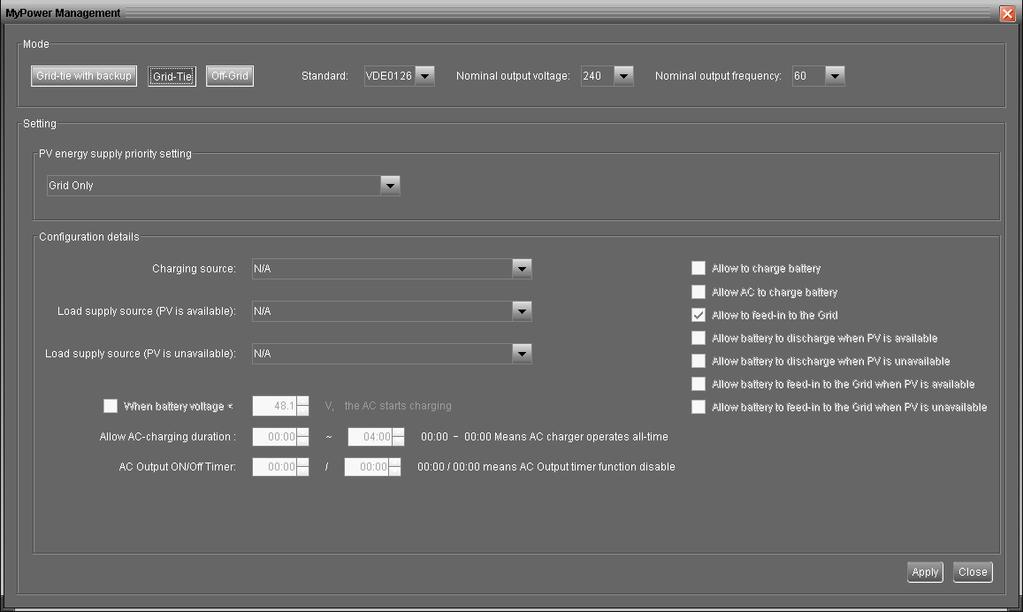The width and height of the screenshot is (1023, 612).
Task: Click AC Output ON time stepper
Action: [x=303, y=467]
